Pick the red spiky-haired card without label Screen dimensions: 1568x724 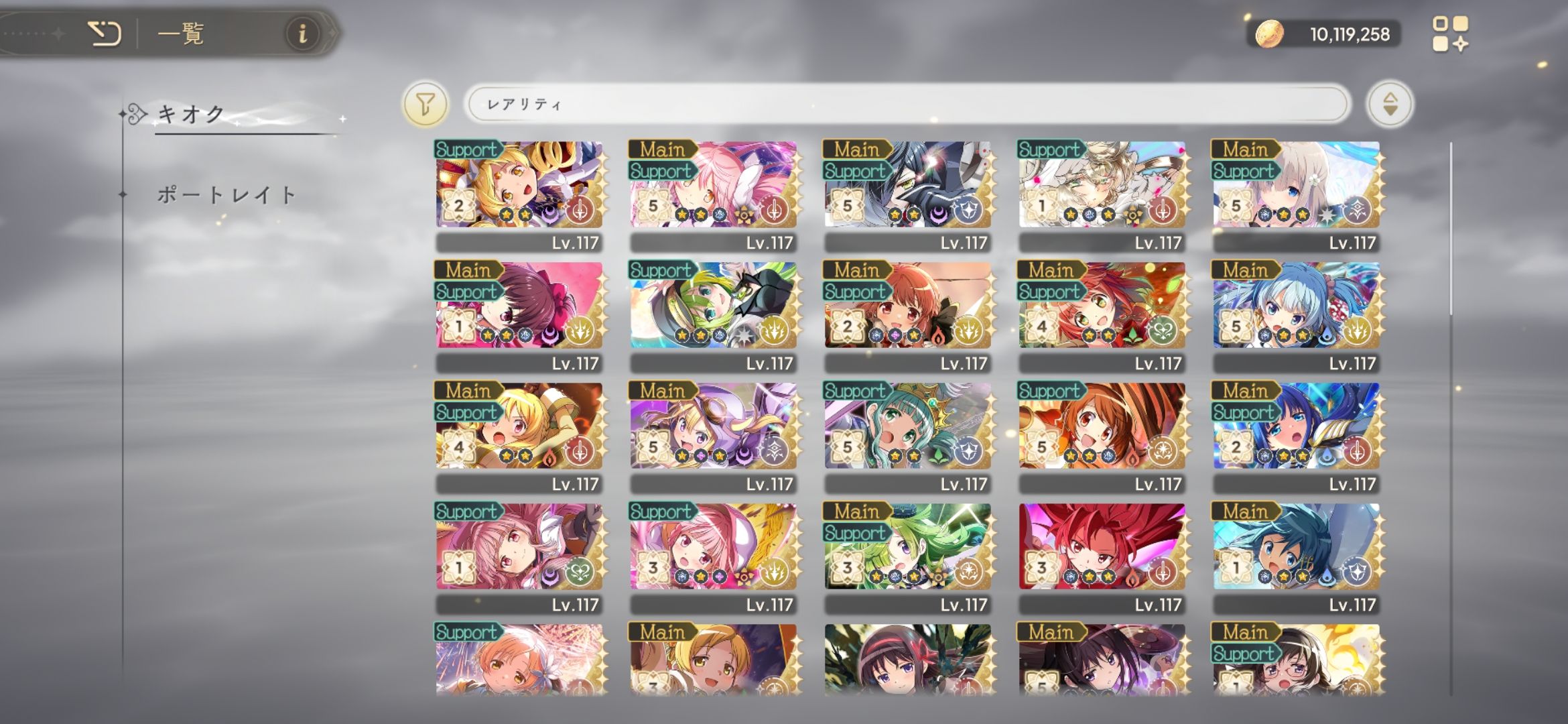pos(1102,558)
